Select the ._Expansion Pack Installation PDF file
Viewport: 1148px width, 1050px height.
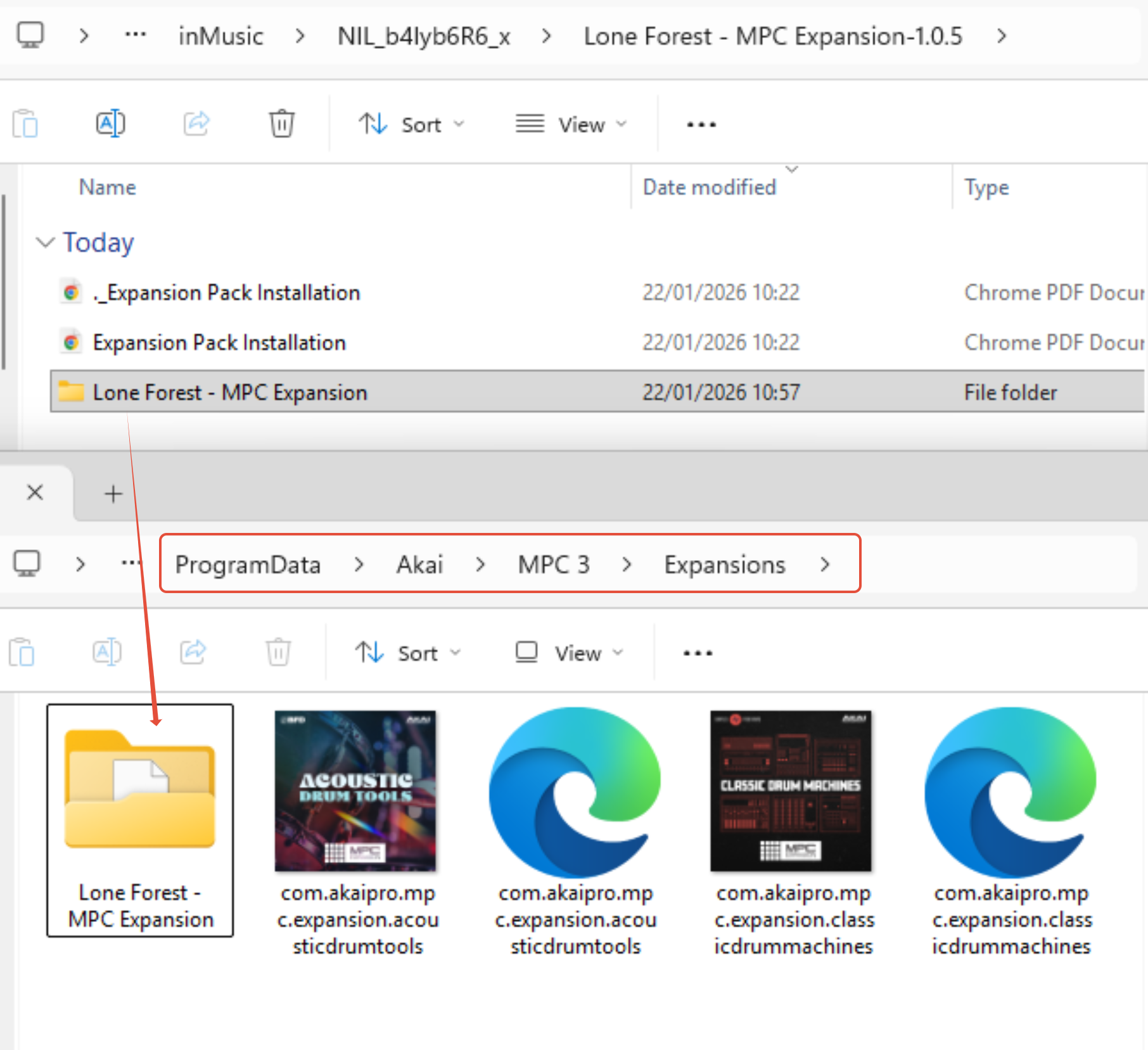point(226,293)
